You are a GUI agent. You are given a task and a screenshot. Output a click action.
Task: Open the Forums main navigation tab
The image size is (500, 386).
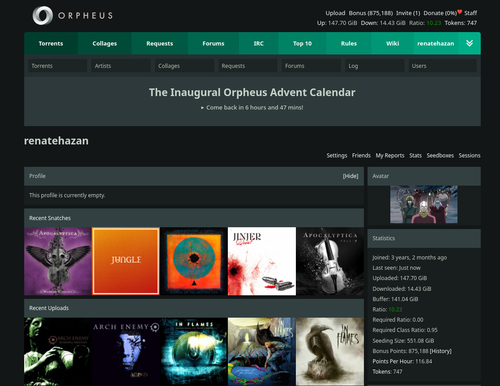tap(213, 43)
